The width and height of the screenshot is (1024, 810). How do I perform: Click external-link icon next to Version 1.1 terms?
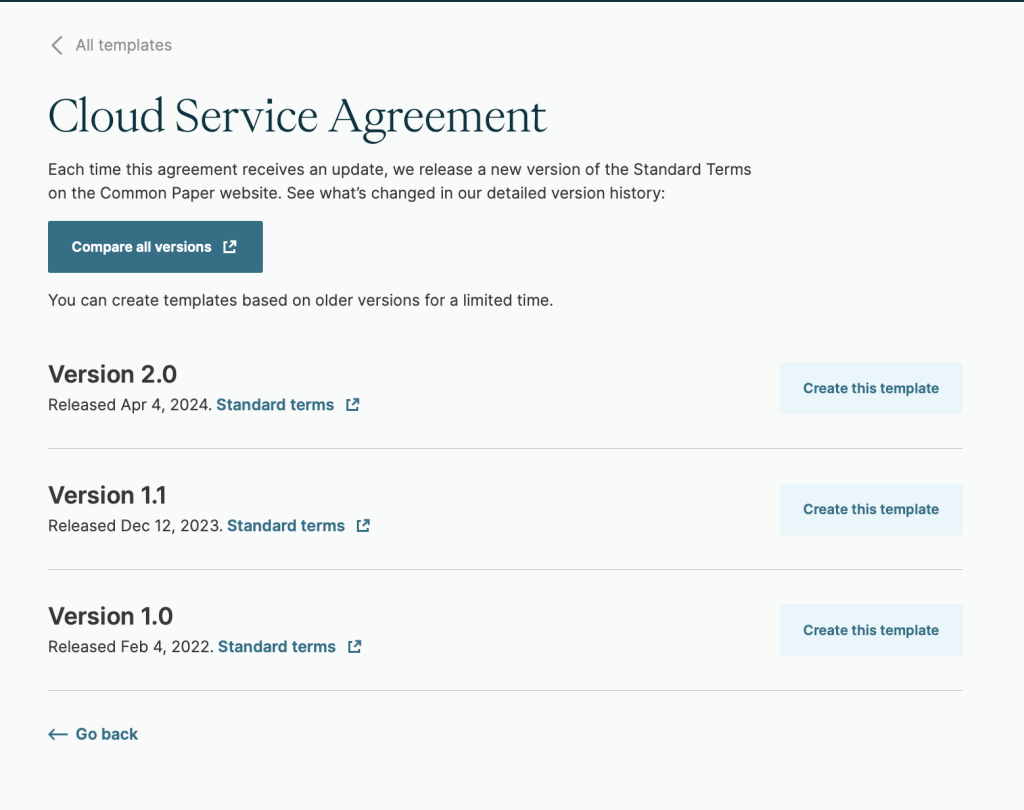click(x=363, y=526)
